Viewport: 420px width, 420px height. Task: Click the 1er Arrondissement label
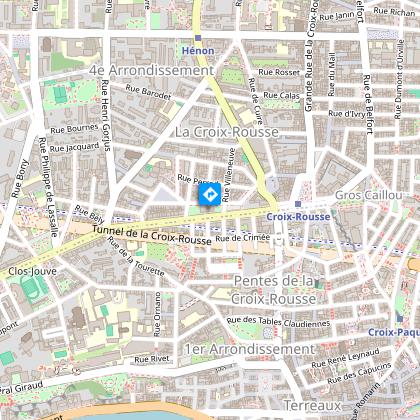point(250,349)
